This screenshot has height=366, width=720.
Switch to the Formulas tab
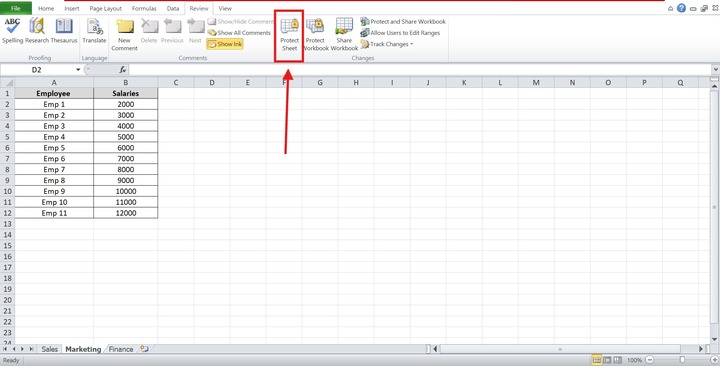point(144,8)
